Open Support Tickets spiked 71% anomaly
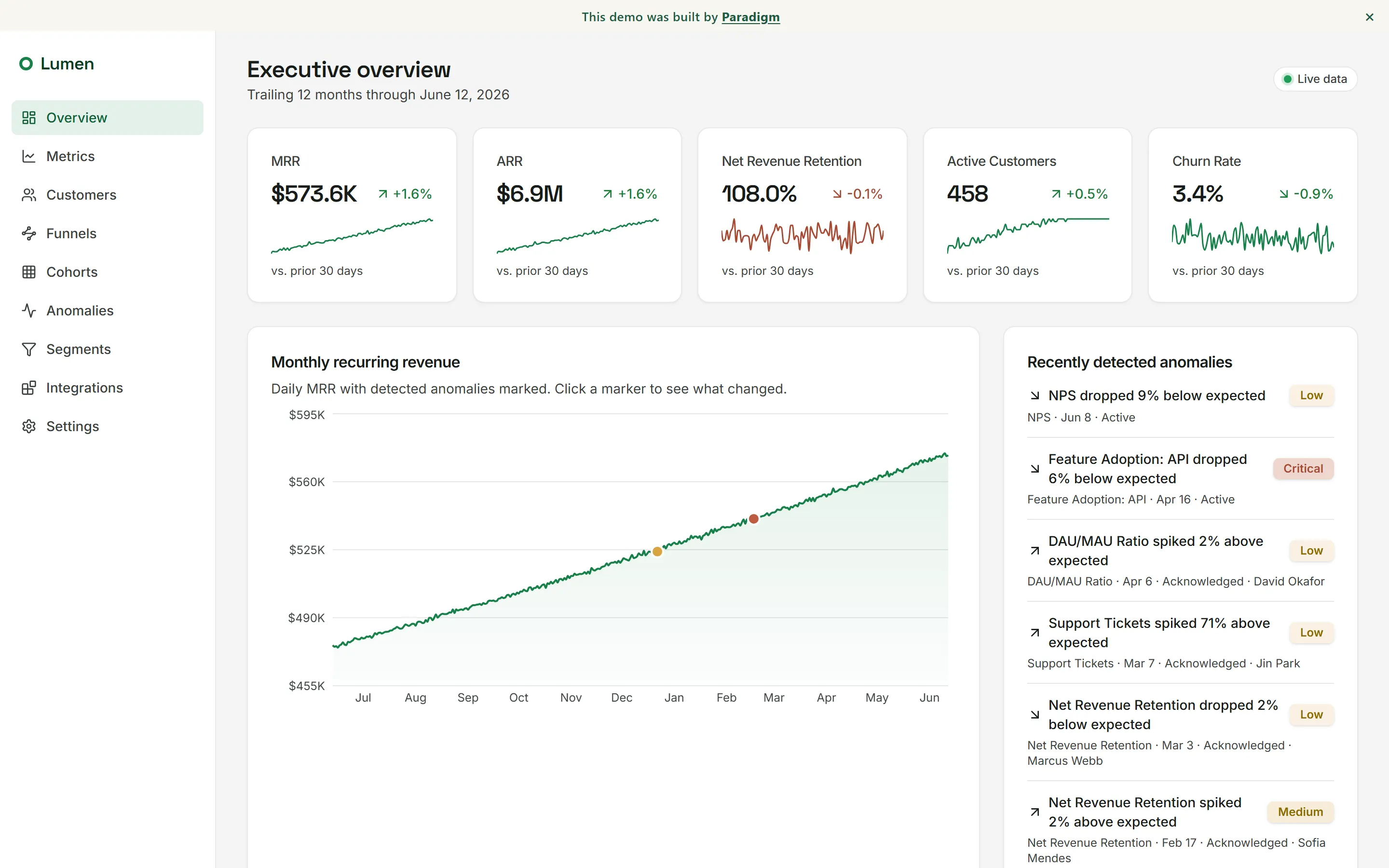Screen dimensions: 1389x868 1180,642
